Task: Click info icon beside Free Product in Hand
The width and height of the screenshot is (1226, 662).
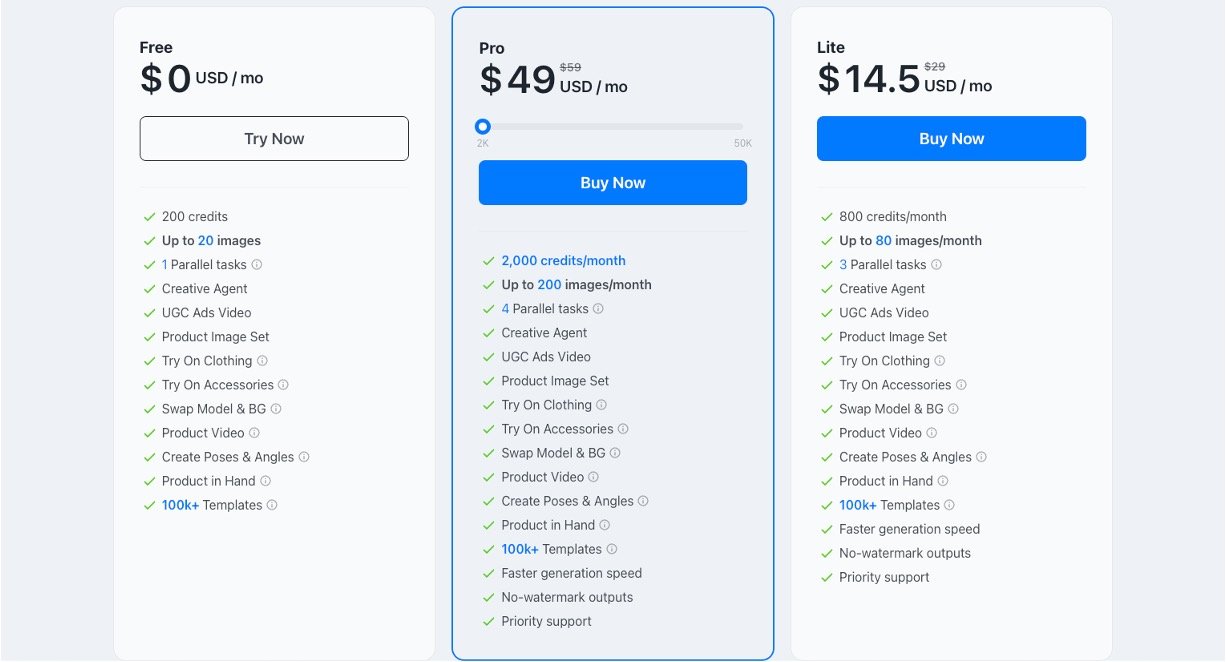Action: point(265,481)
